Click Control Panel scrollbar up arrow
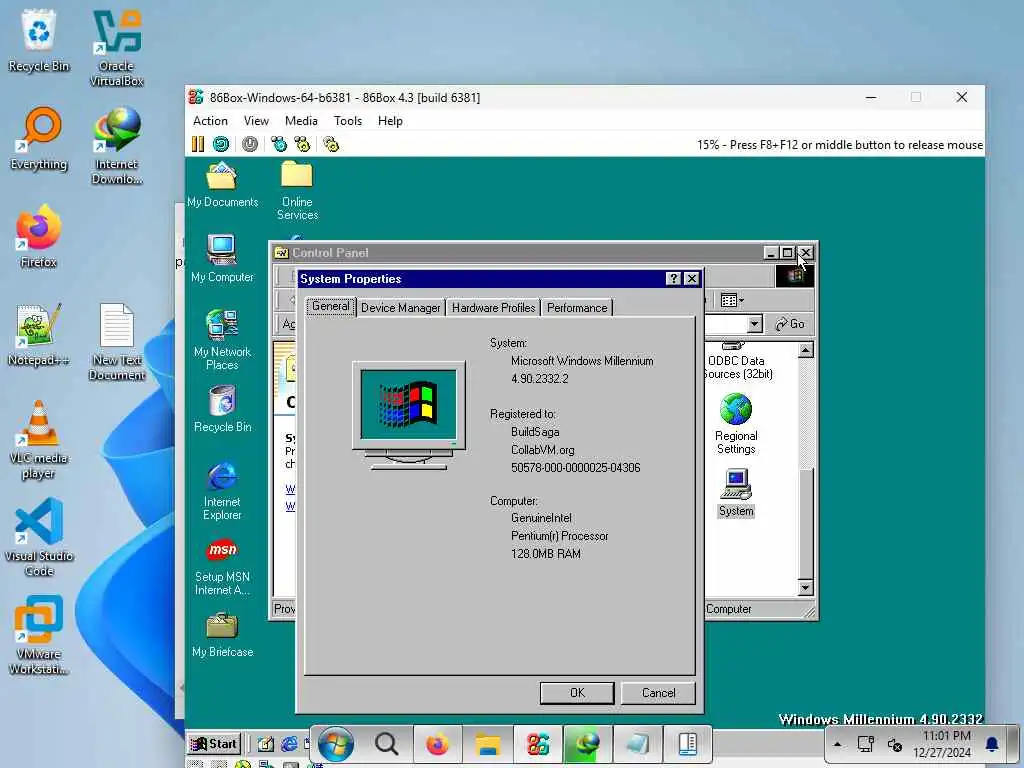The height and width of the screenshot is (768, 1024). 805,351
